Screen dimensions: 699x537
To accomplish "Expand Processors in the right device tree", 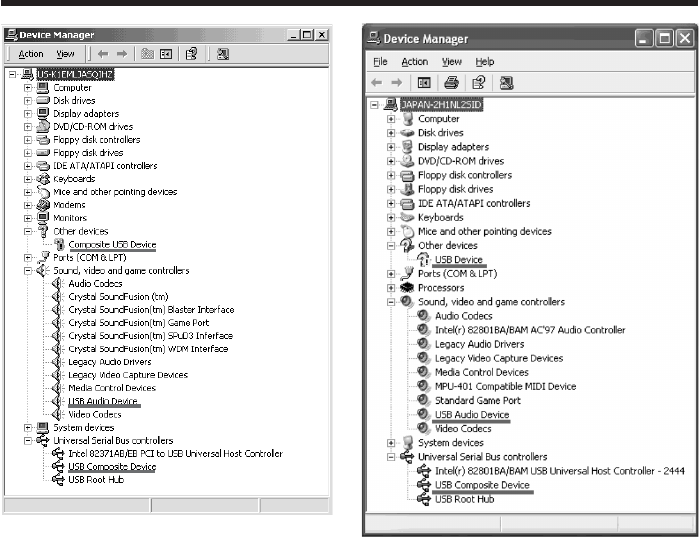I will [x=391, y=288].
